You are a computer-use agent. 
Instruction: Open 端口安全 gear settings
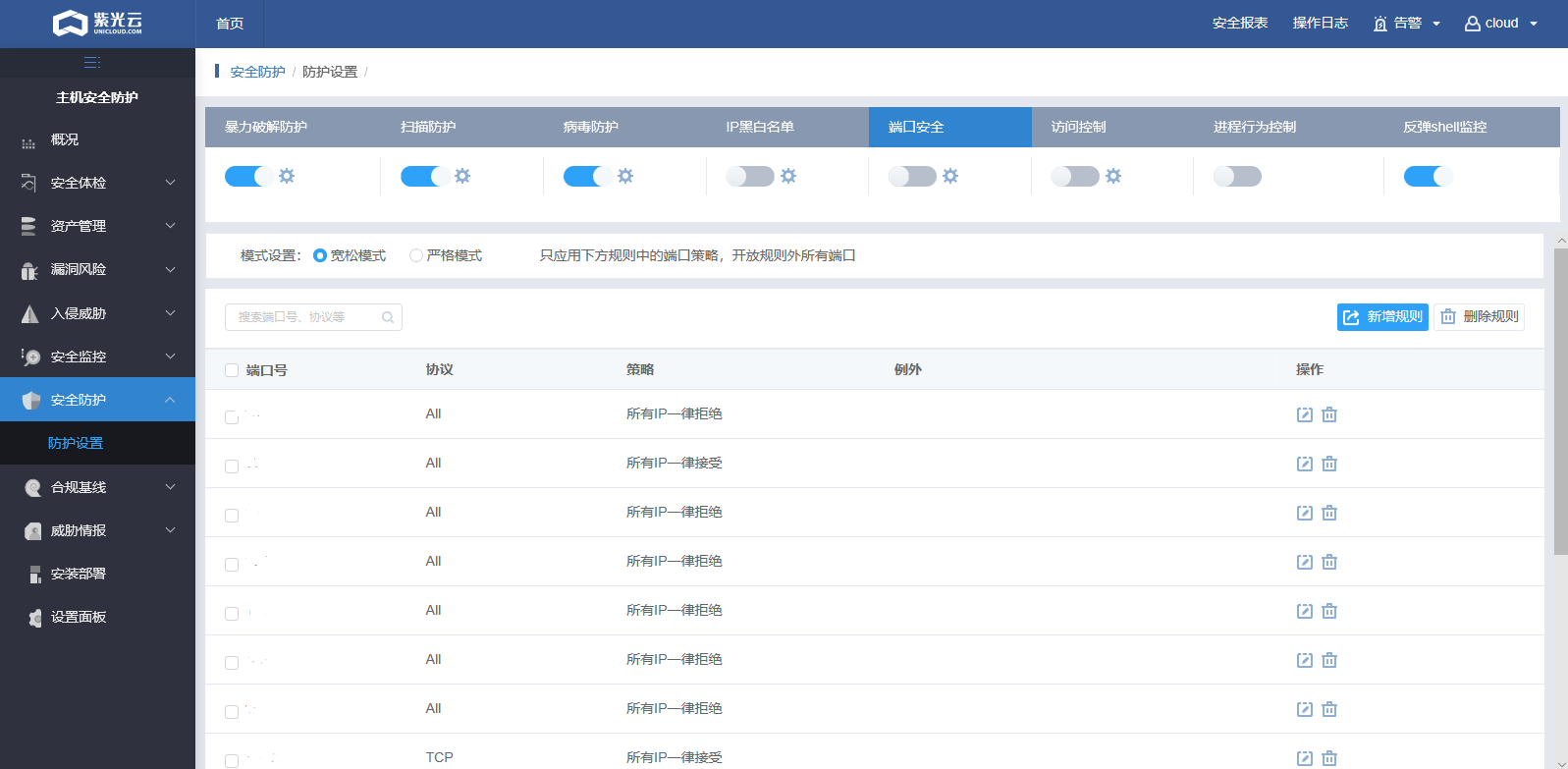pos(950,176)
